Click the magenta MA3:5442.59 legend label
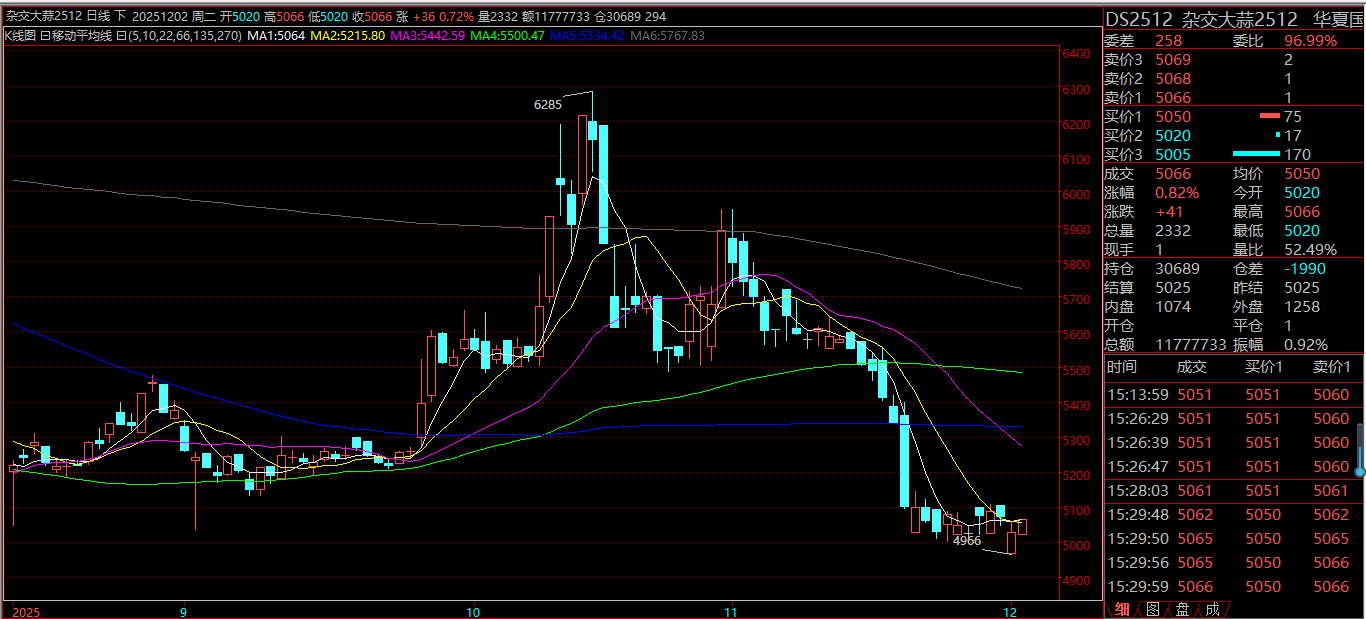Viewport: 1366px width, 619px height. point(427,35)
